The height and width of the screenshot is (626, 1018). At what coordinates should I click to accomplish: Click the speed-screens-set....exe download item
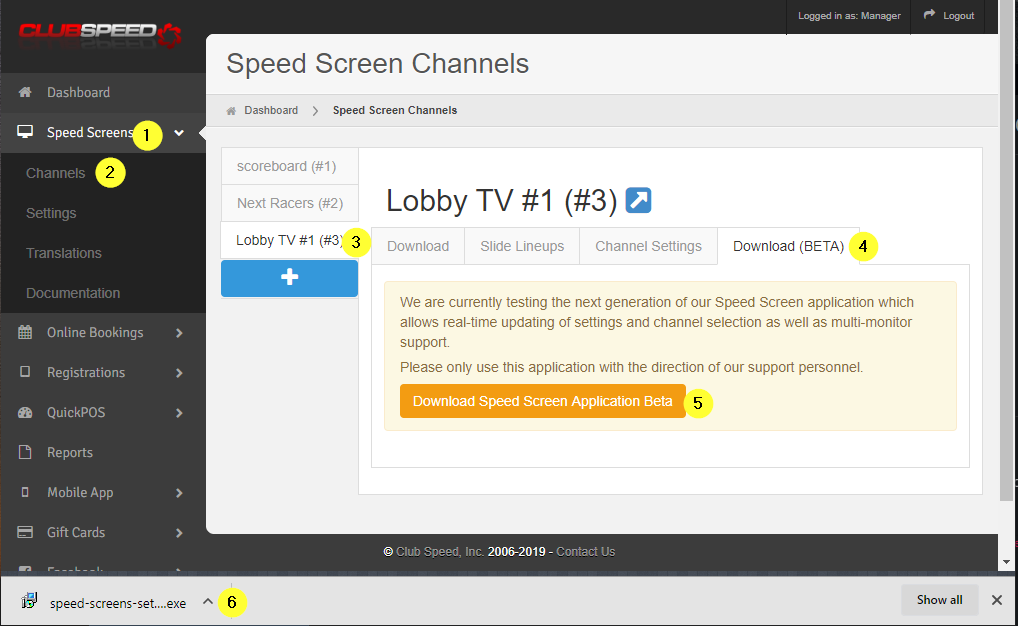coord(118,603)
